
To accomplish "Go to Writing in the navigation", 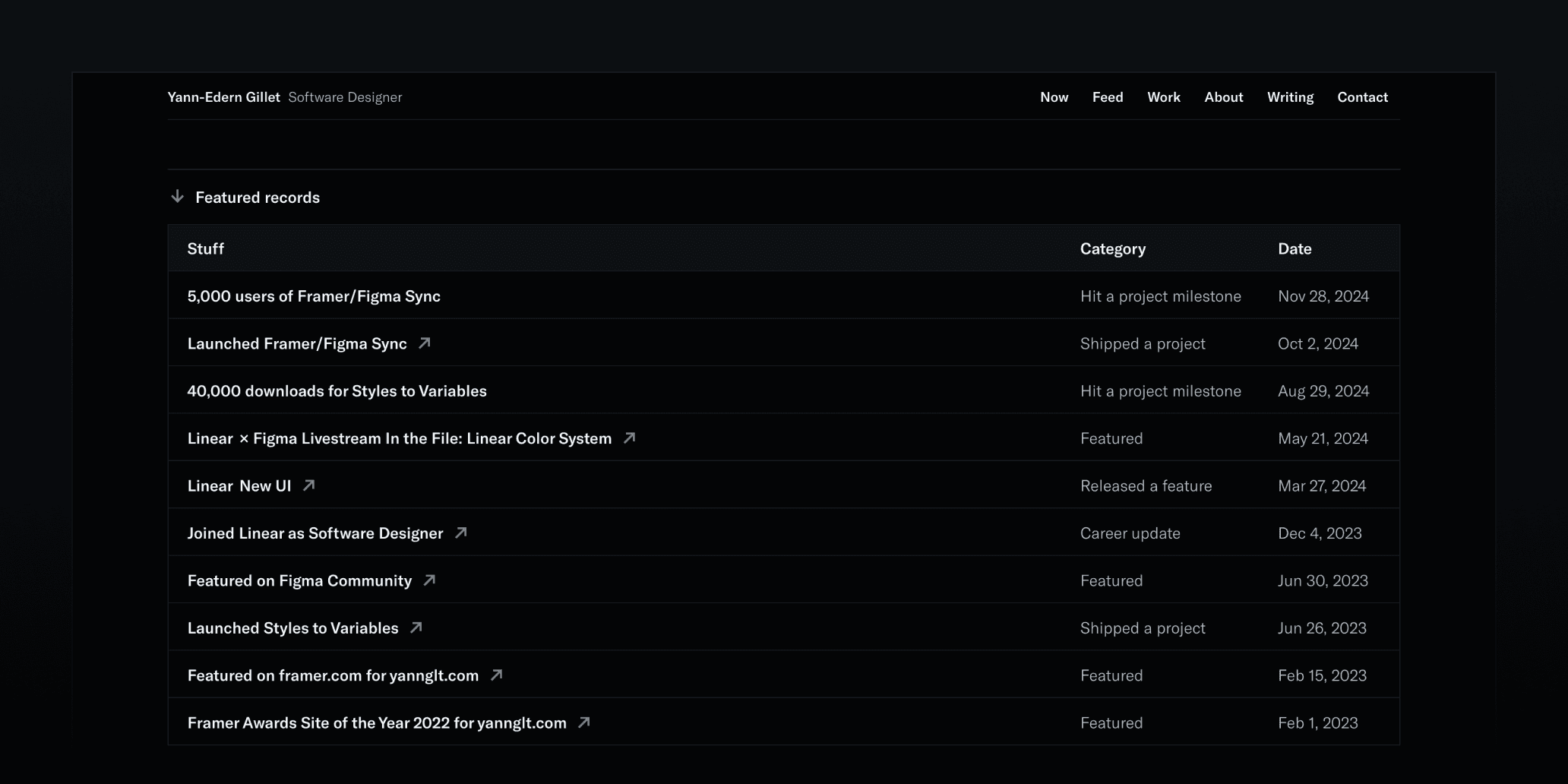I will 1290,97.
